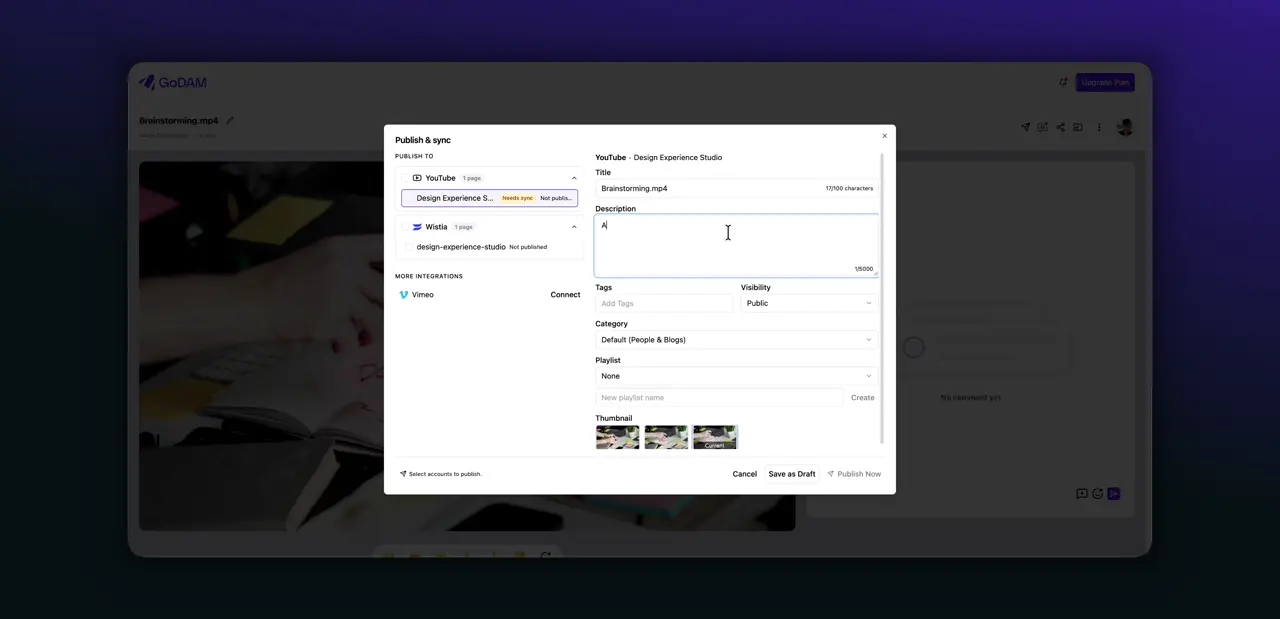Screen dimensions: 1280x619
Task: Click Cancel in the dialog footer
Action: point(745,474)
